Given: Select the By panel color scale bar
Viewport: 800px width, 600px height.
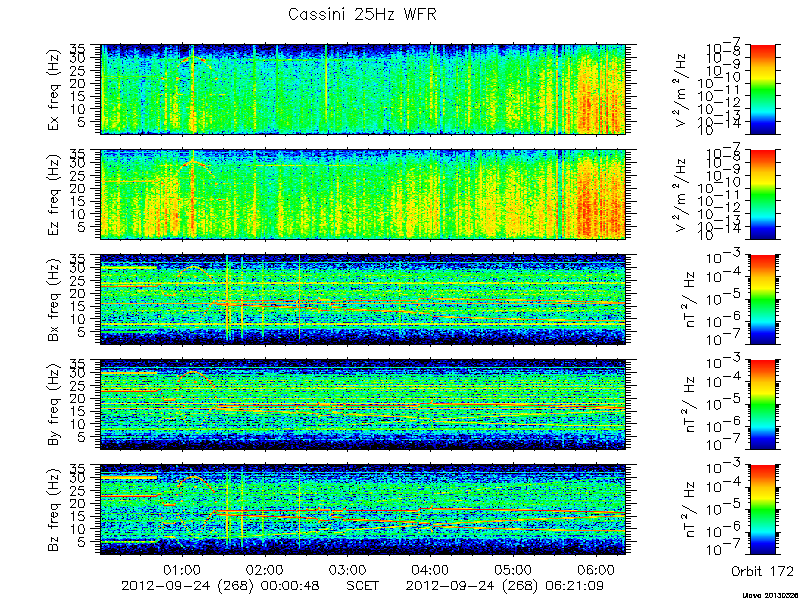Looking at the screenshot, I should pos(762,404).
